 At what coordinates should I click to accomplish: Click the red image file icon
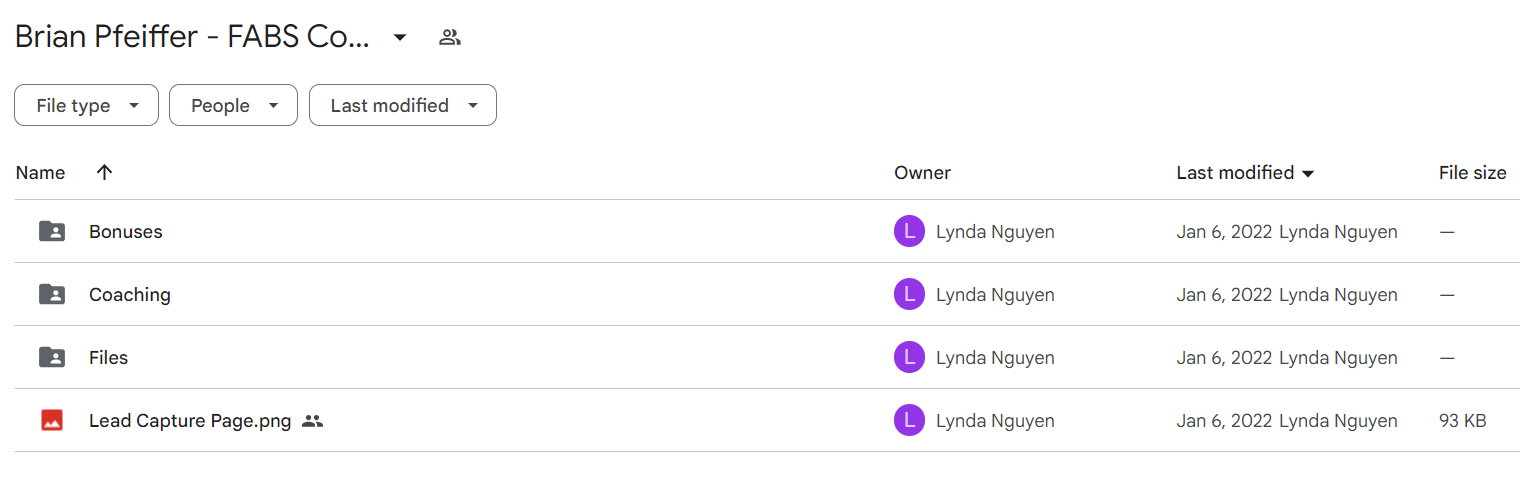pyautogui.click(x=52, y=421)
